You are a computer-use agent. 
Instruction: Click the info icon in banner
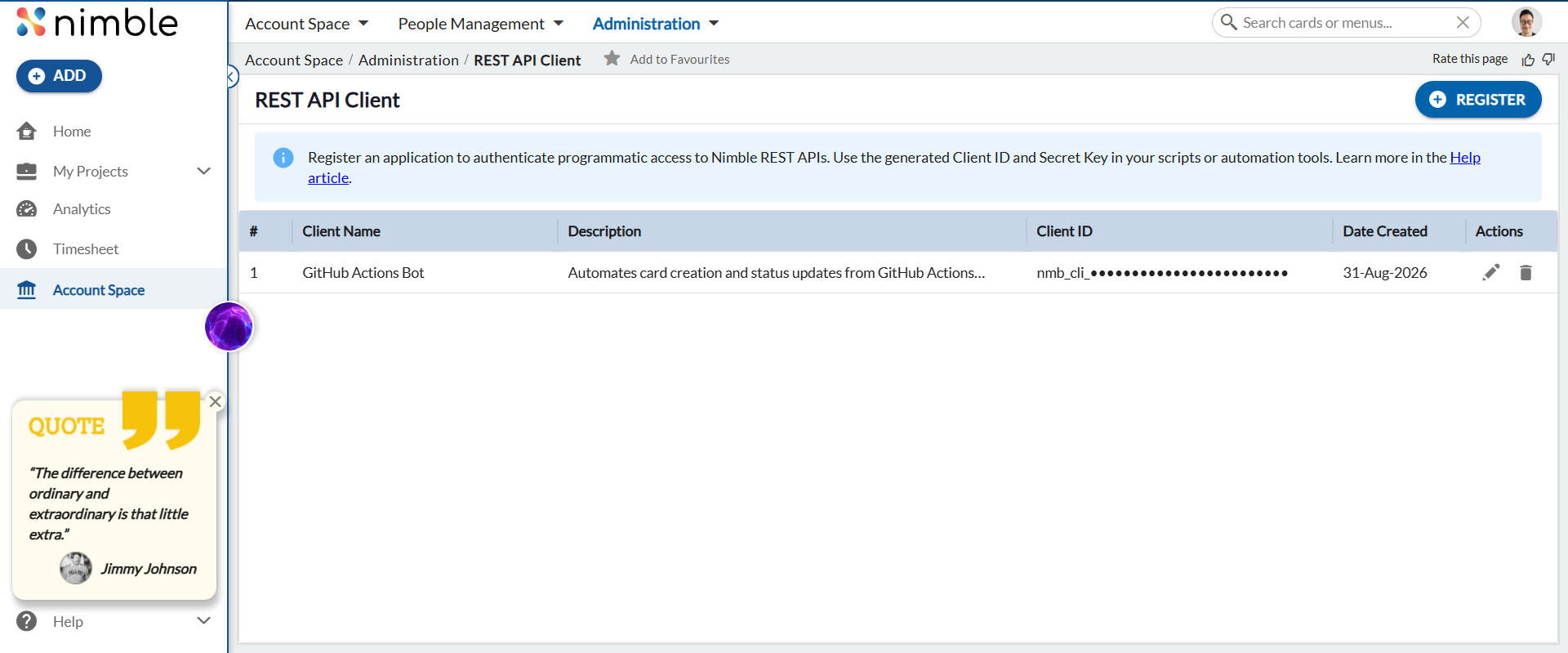[x=283, y=158]
